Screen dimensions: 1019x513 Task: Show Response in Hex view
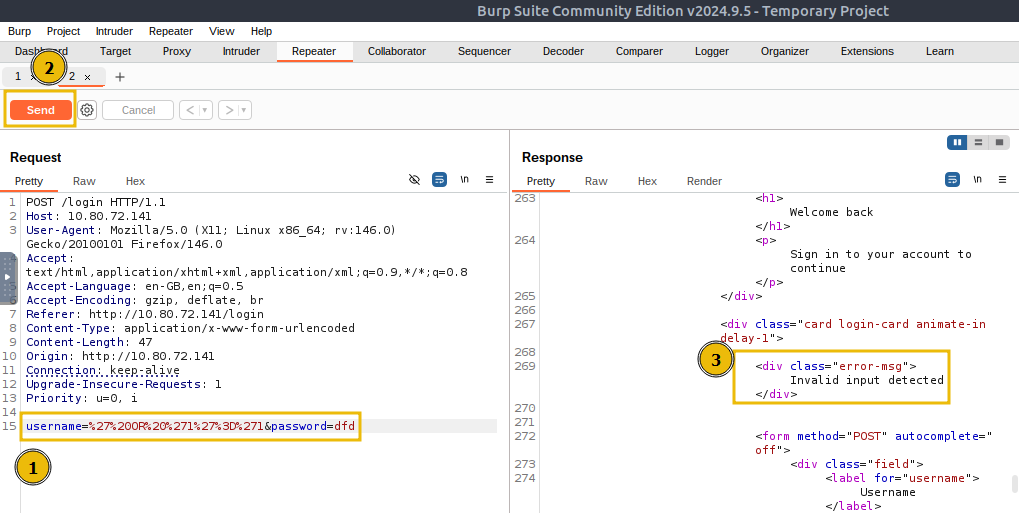647,181
